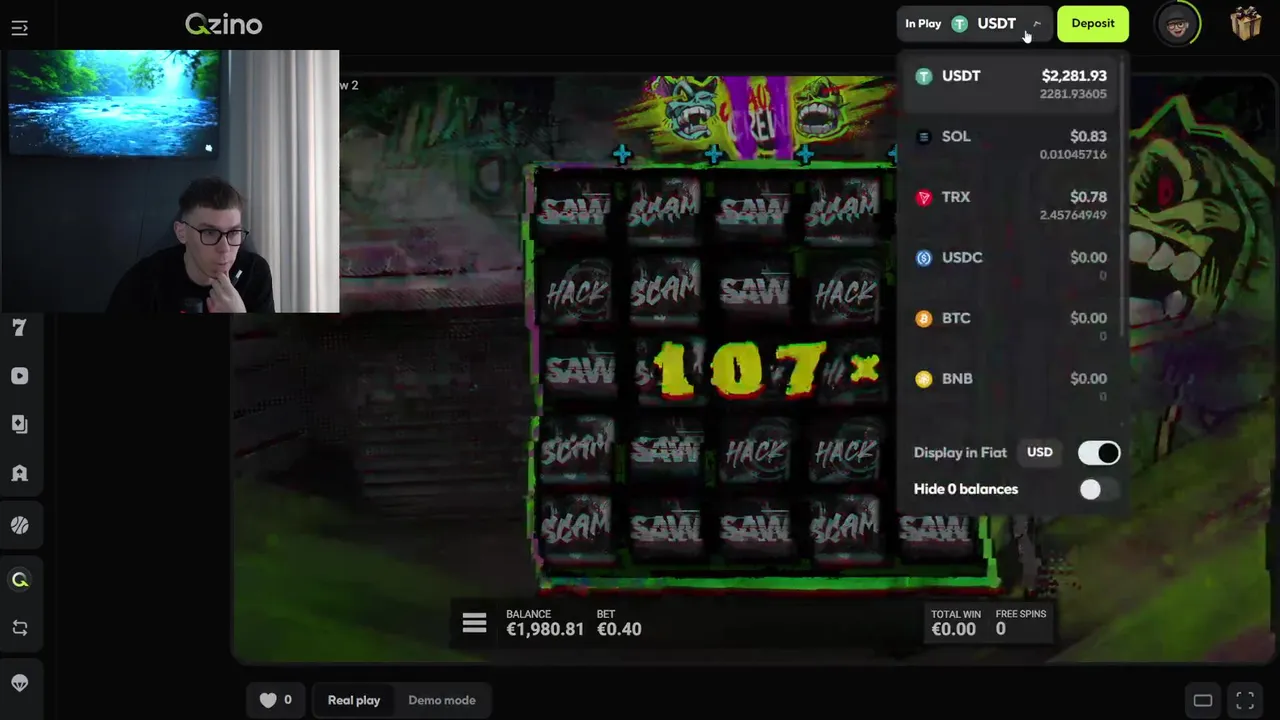Add game to favorites with heart icon
Viewport: 1280px width, 720px height.
pos(268,700)
